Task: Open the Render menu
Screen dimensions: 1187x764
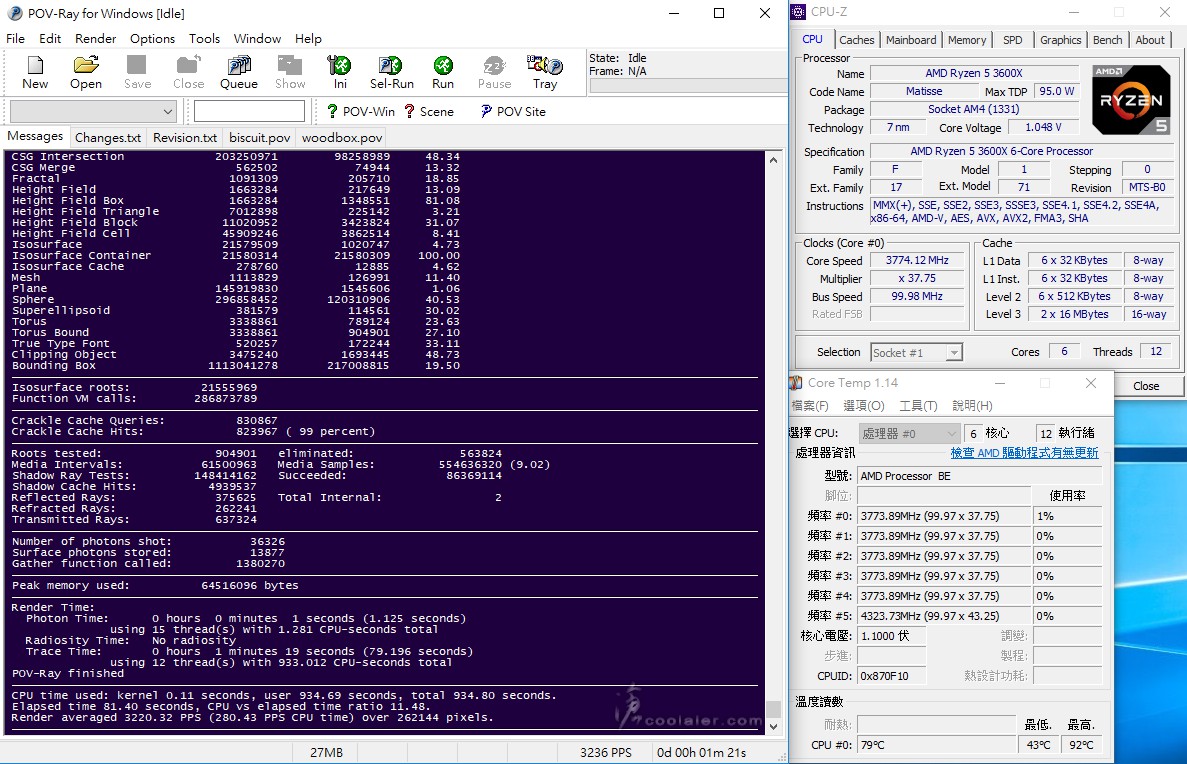Action: pyautogui.click(x=95, y=39)
